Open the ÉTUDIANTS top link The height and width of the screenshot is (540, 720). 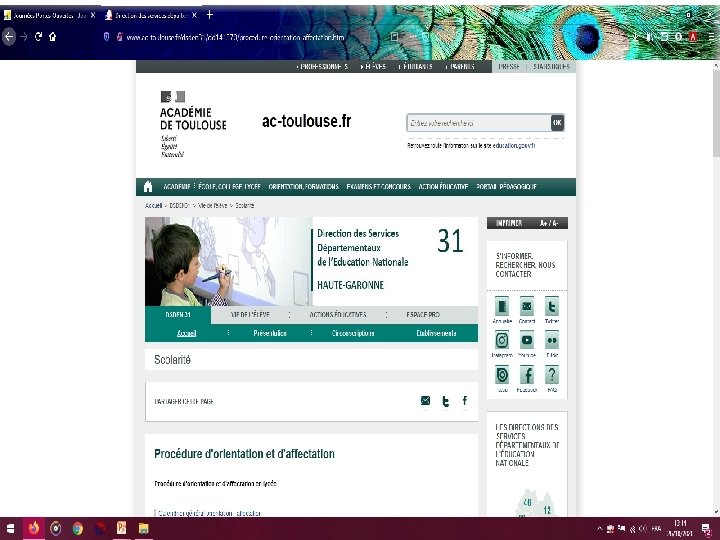coord(416,67)
